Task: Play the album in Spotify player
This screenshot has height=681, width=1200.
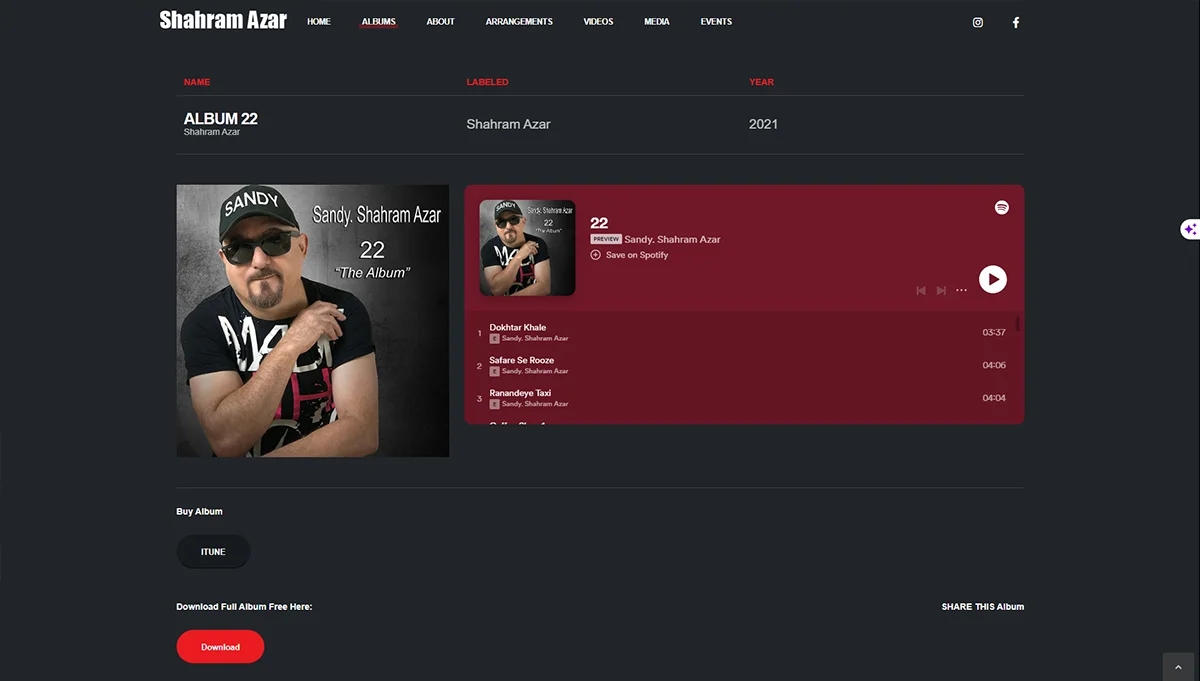Action: pos(992,279)
